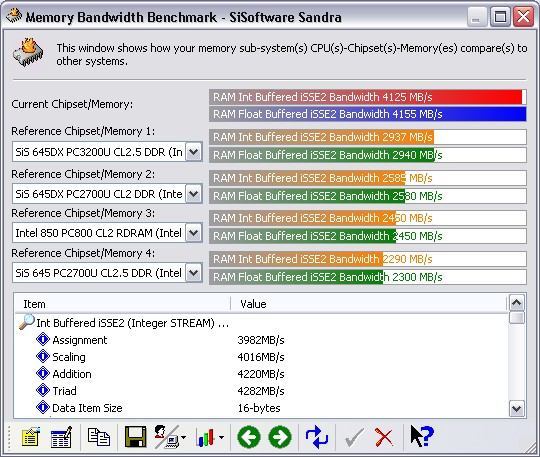Click the list scrollbar down arrow

coord(517,408)
